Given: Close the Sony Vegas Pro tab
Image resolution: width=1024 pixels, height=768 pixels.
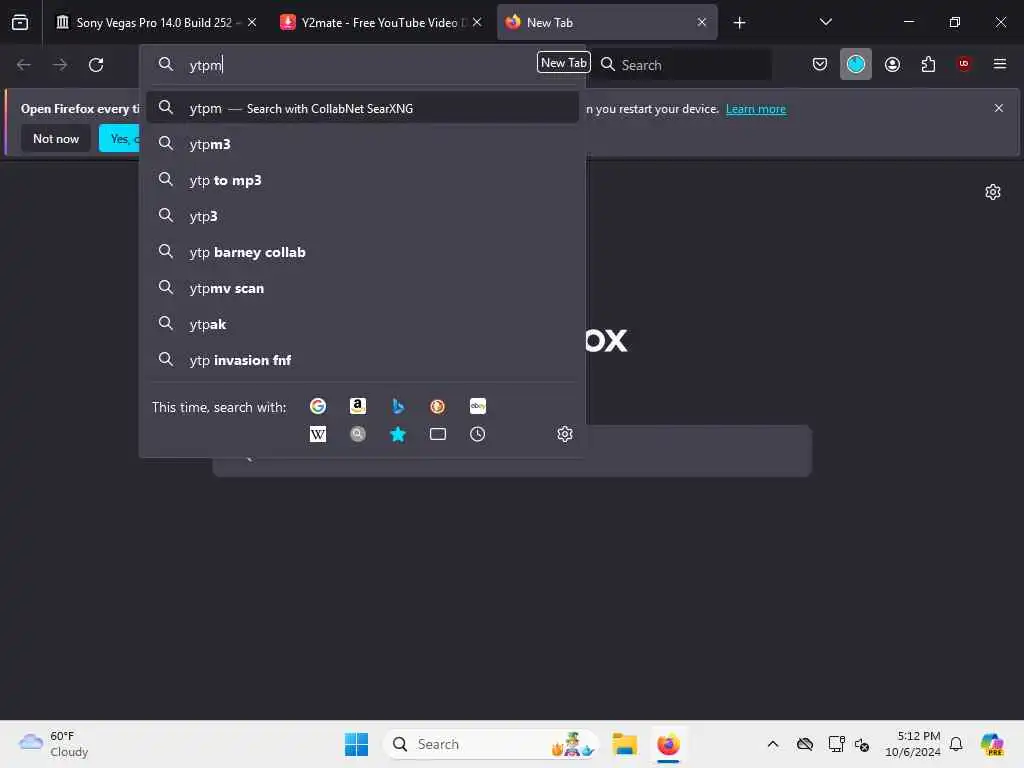Looking at the screenshot, I should [x=252, y=22].
